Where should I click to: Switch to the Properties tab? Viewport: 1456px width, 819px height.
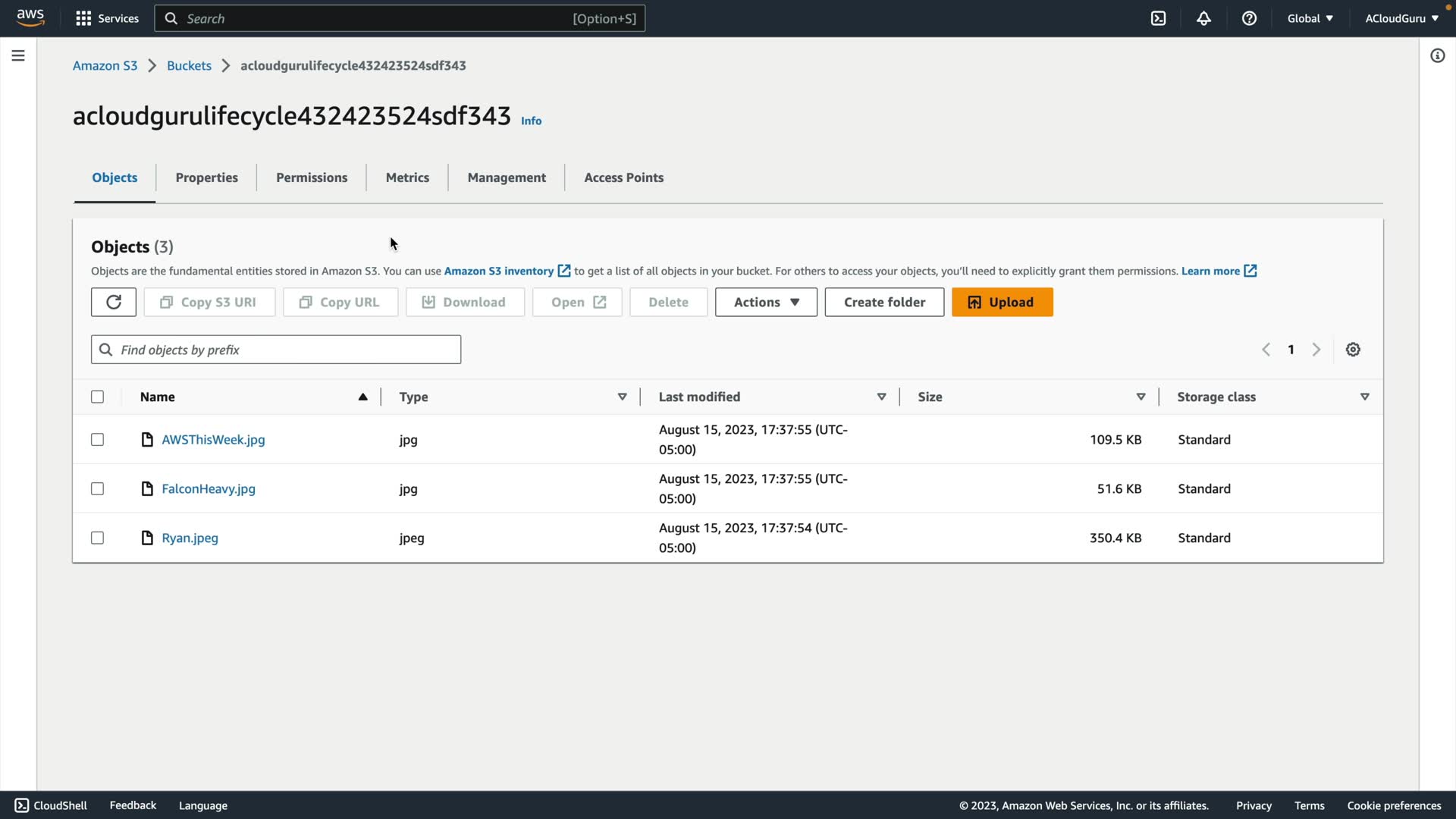click(206, 177)
